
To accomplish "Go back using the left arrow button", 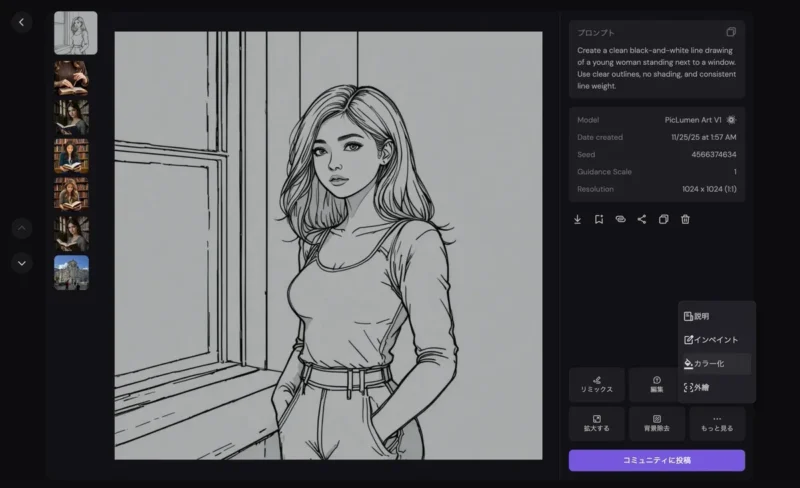I will click(22, 22).
